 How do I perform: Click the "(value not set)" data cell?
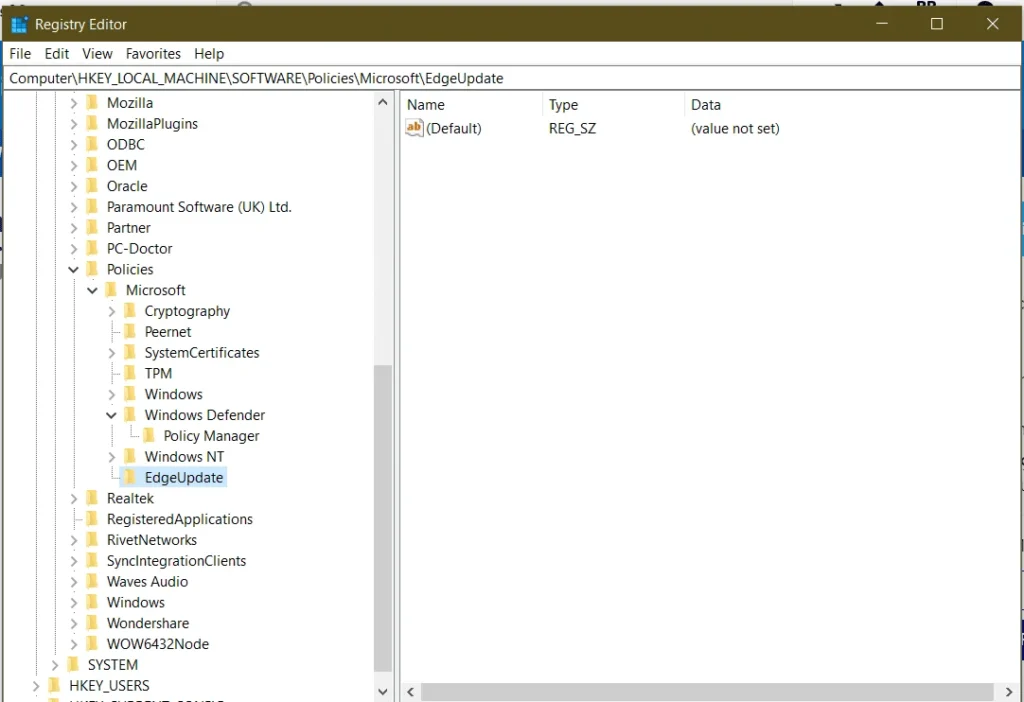pos(735,129)
